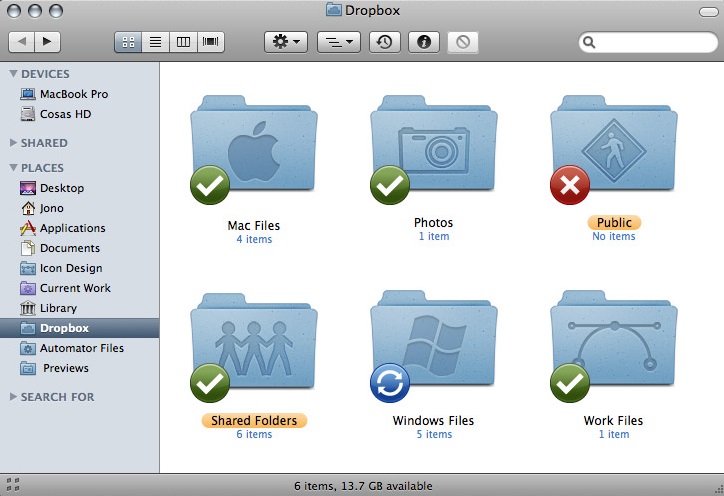
Task: Switch to icon view mode
Action: 128,42
